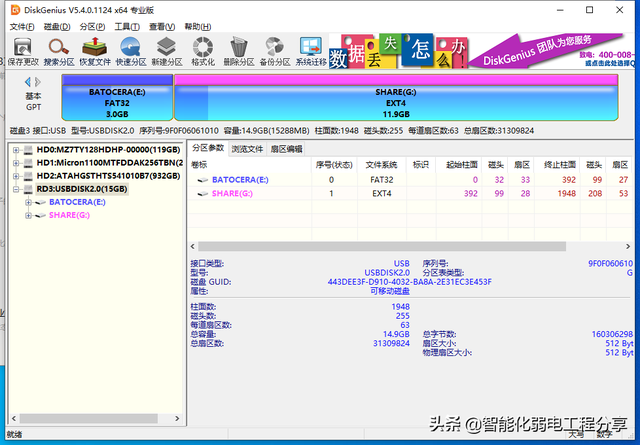640x445 pixels.
Task: Expand the BATOCERA(E:) tree node
Action: [x=28, y=202]
